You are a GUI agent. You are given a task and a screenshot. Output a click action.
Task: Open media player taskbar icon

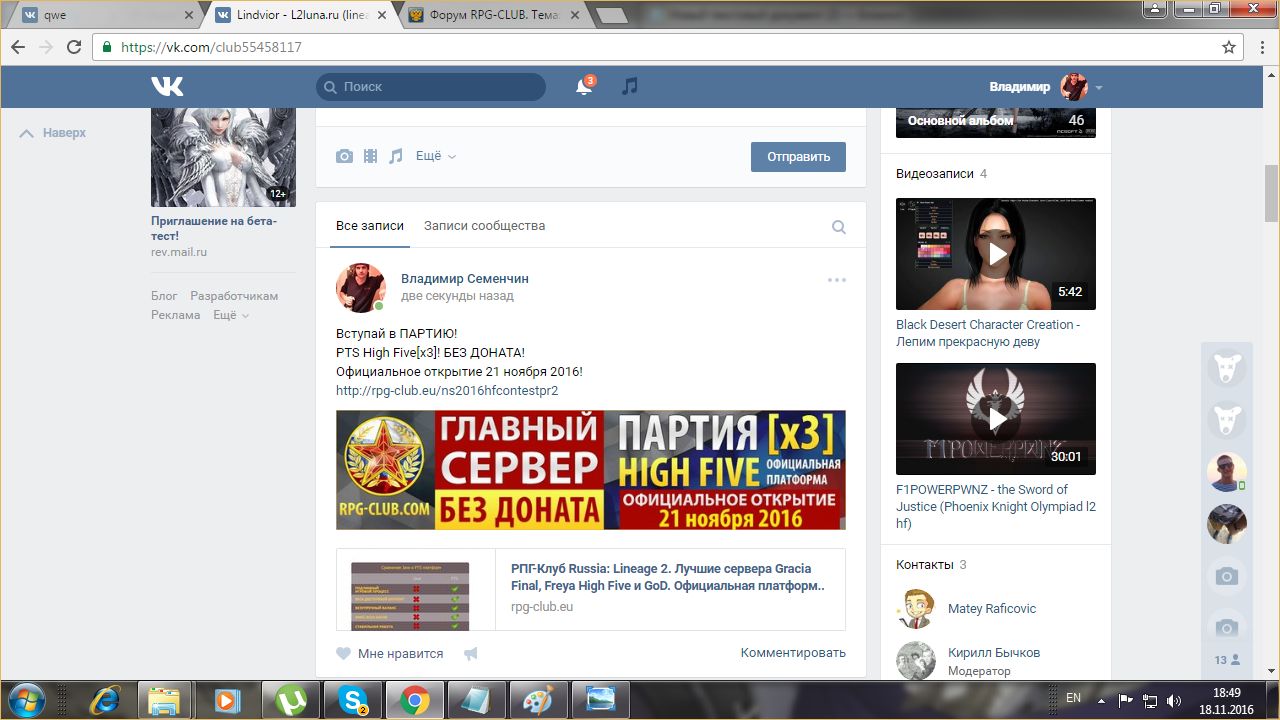pyautogui.click(x=227, y=700)
